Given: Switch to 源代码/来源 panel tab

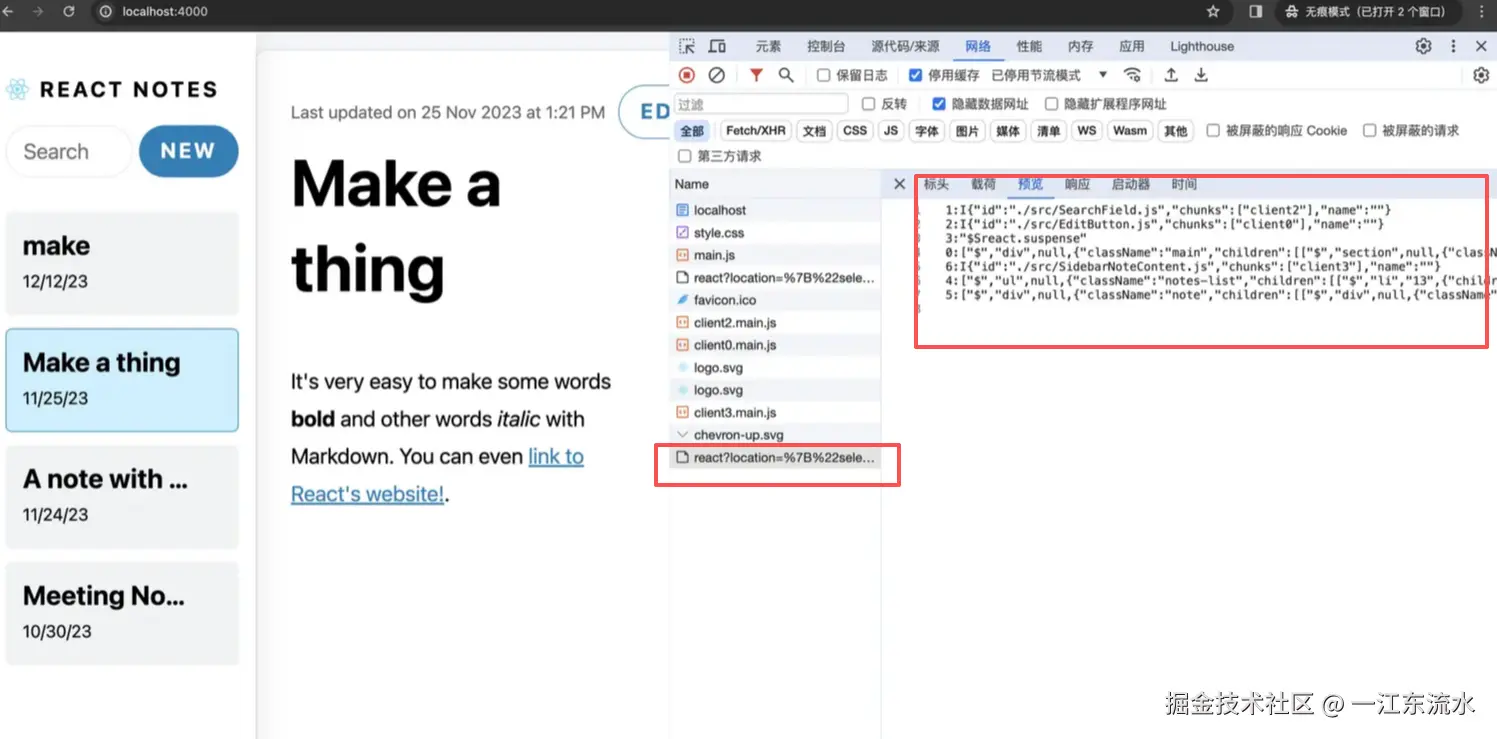Looking at the screenshot, I should [905, 46].
